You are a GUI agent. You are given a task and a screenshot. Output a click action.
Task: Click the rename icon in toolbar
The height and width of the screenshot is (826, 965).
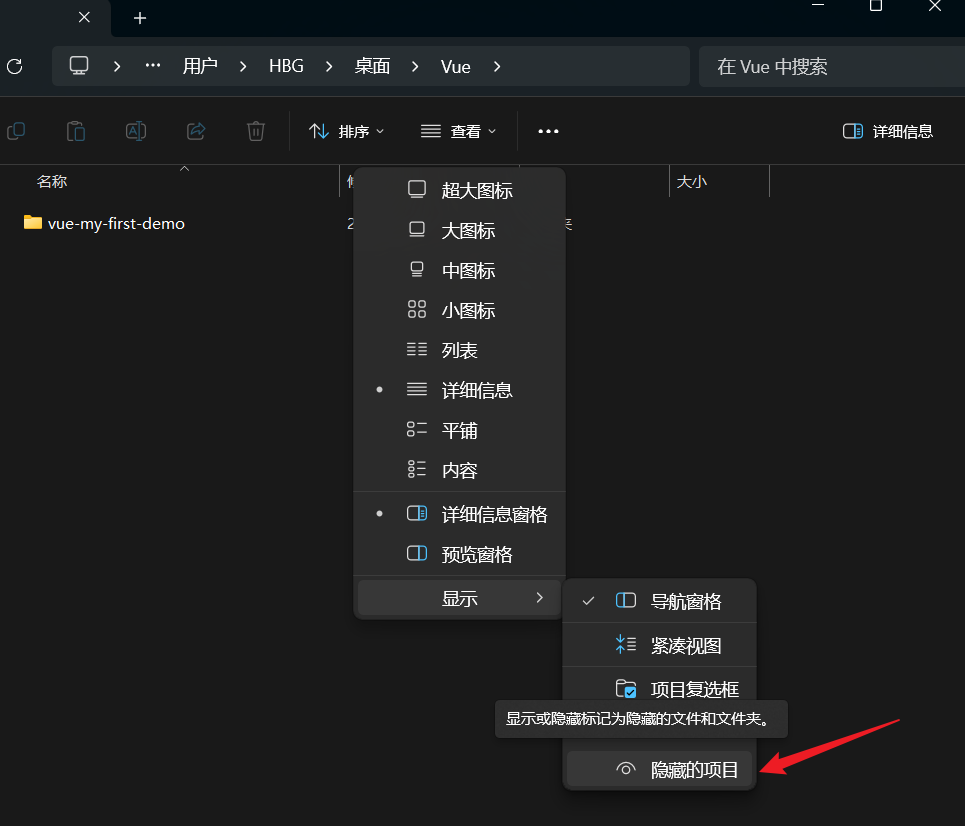pyautogui.click(x=136, y=131)
